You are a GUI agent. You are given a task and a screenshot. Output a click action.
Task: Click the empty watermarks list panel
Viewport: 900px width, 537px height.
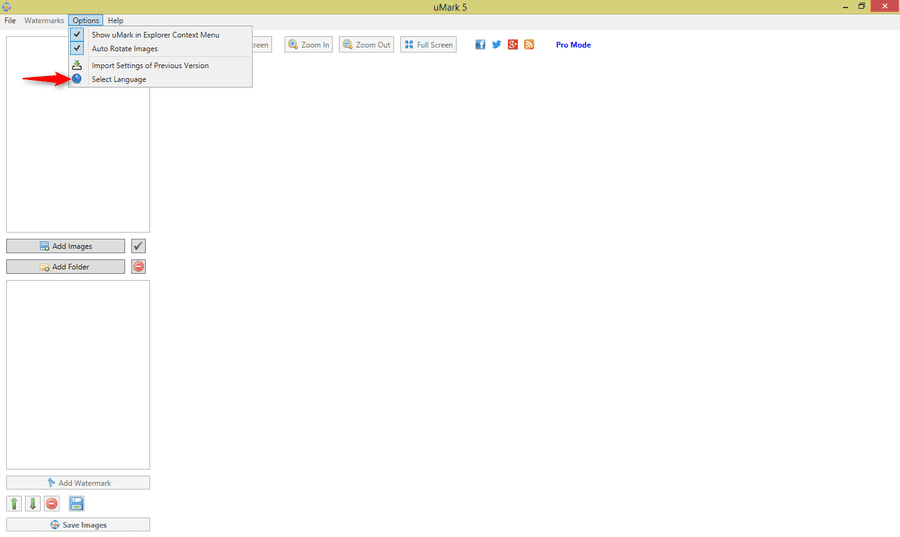(78, 375)
